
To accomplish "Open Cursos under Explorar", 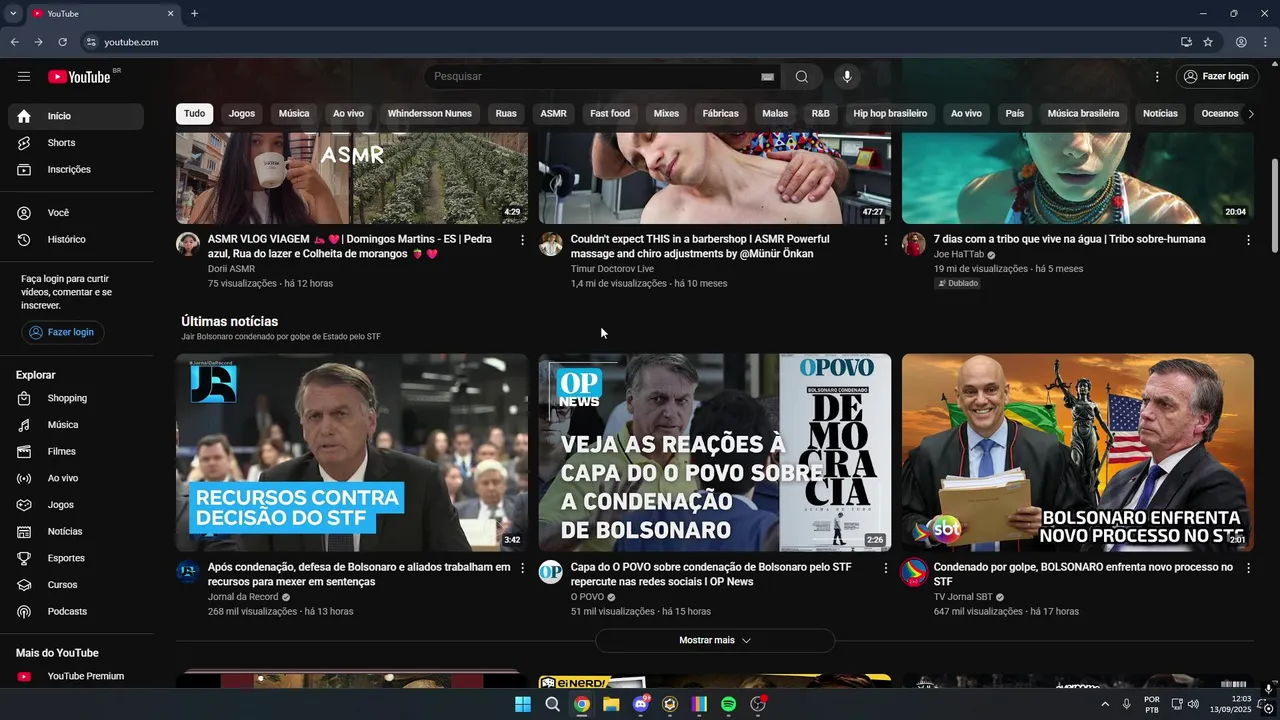I will click(x=76, y=585).
